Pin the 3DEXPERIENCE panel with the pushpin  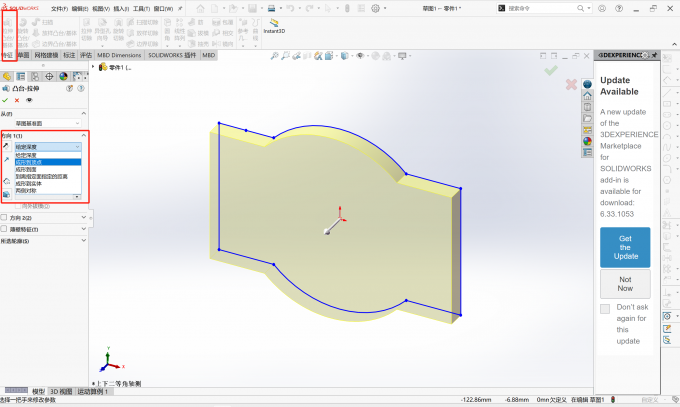click(x=654, y=55)
